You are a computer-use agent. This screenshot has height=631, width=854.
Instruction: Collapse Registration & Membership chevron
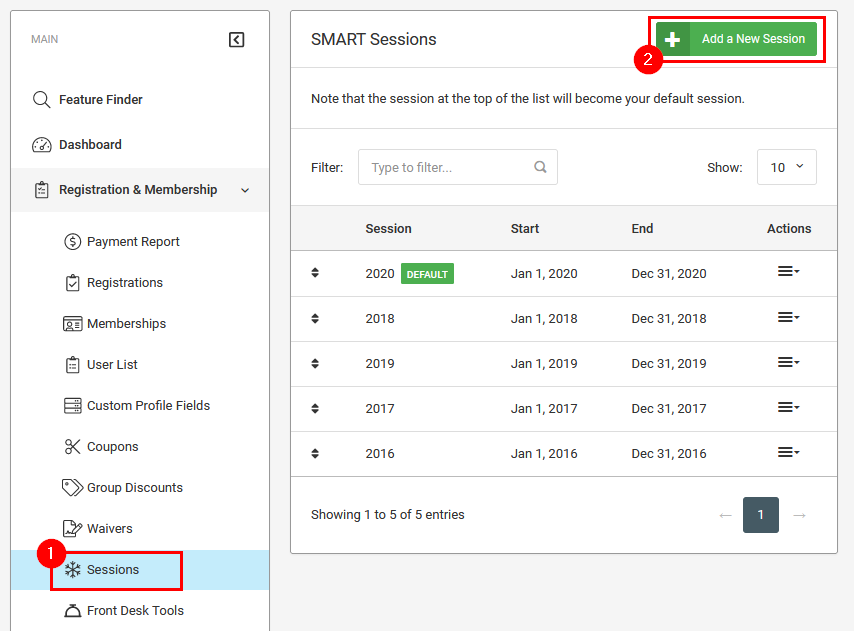(x=245, y=191)
